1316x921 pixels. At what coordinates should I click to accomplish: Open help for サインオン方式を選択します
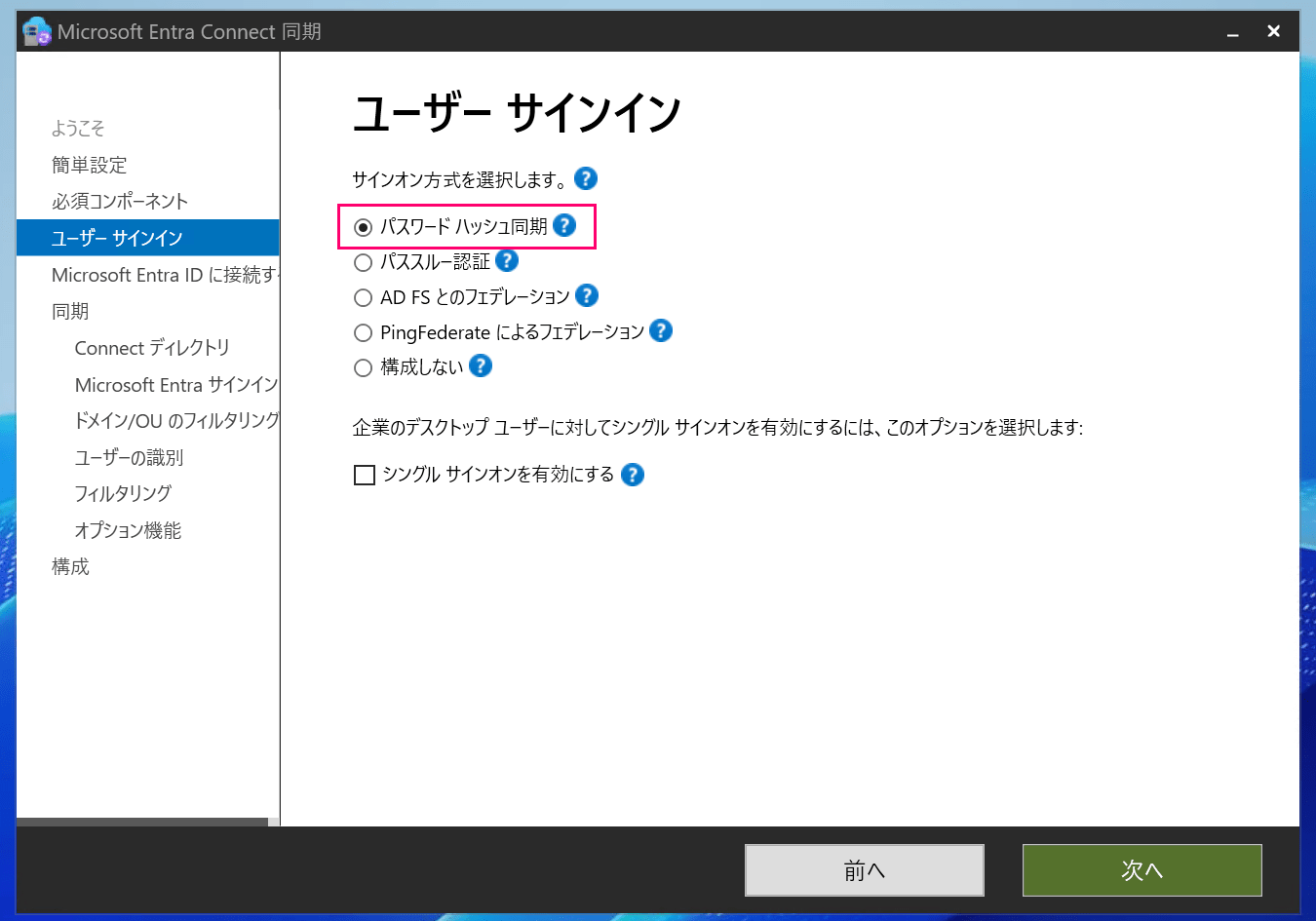pyautogui.click(x=586, y=178)
